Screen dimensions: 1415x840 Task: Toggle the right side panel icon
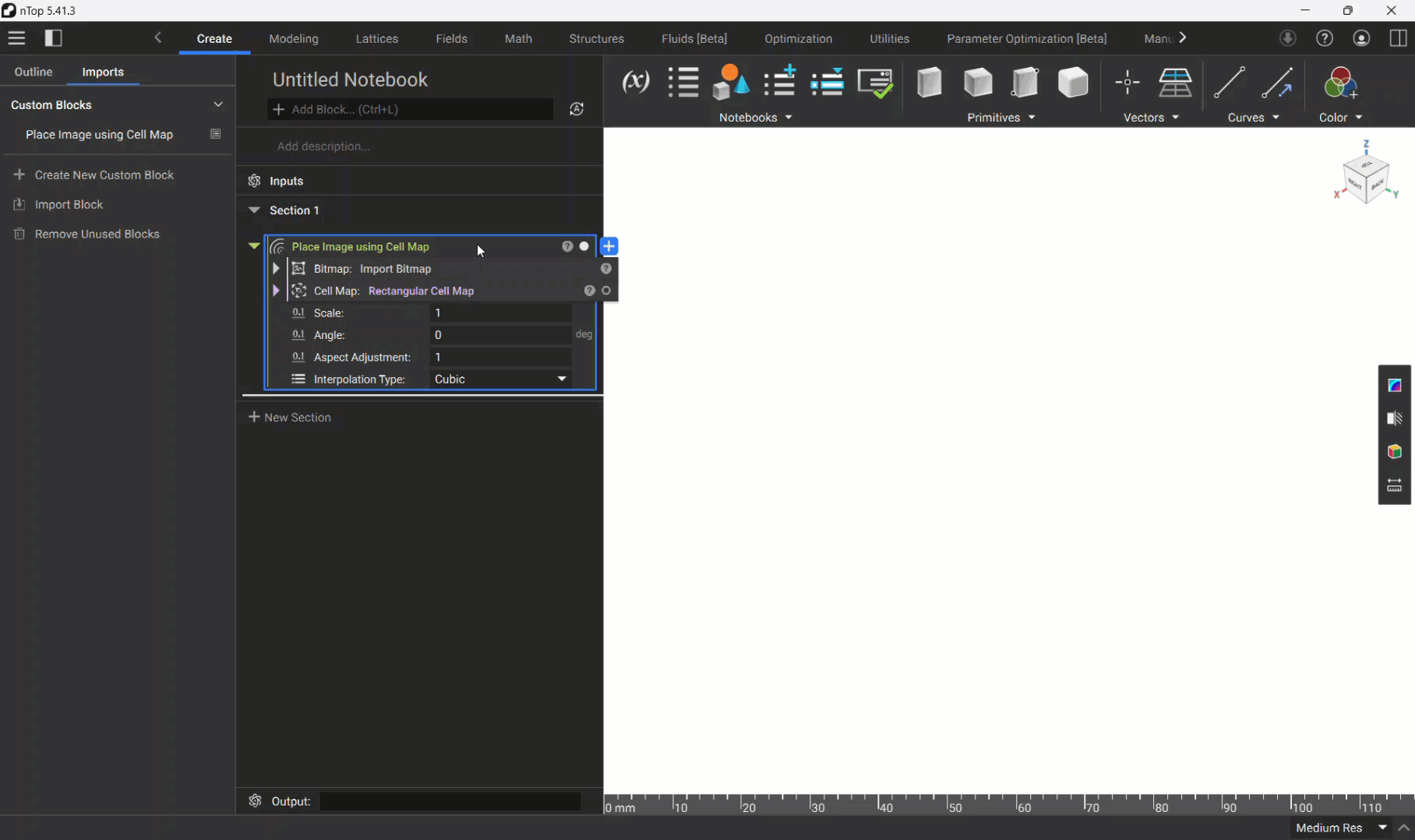1398,38
